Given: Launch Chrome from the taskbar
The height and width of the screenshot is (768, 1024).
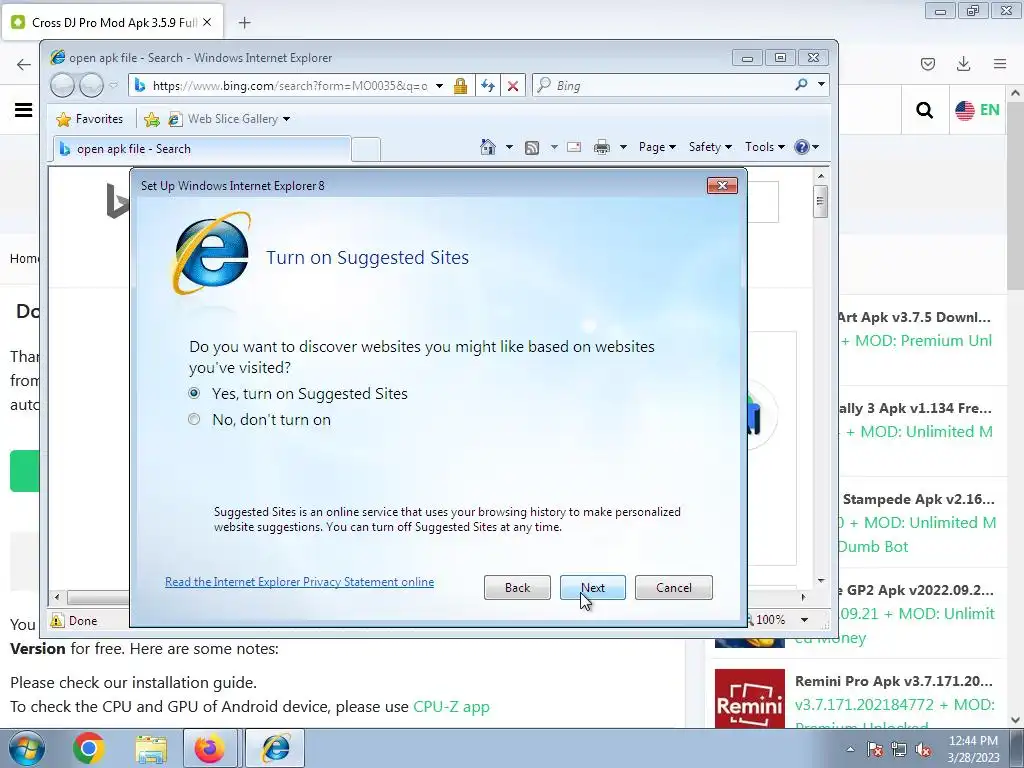Looking at the screenshot, I should tap(88, 748).
